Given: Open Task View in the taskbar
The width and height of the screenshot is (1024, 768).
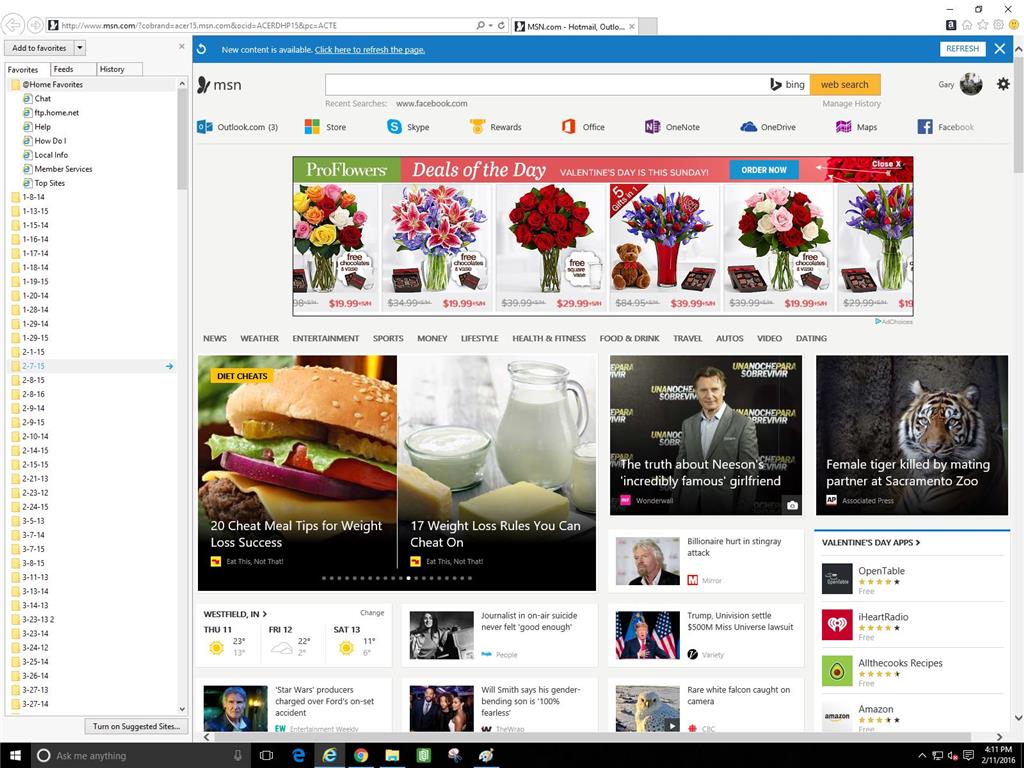Looking at the screenshot, I should point(266,756).
